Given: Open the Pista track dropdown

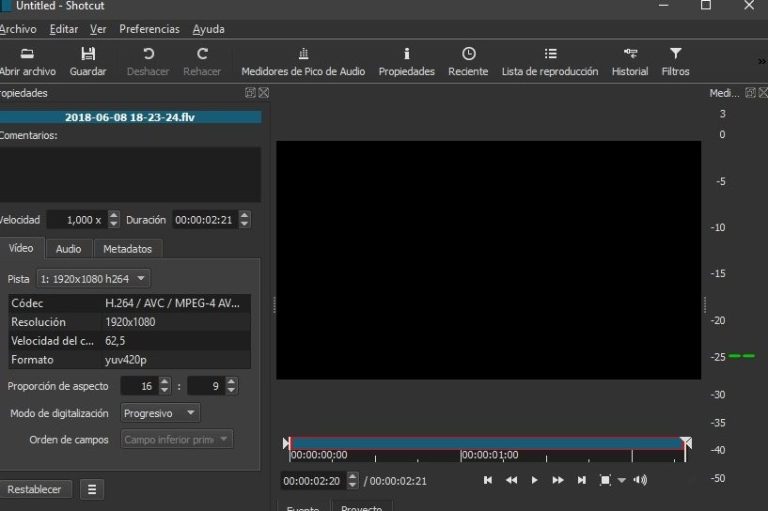Looking at the screenshot, I should point(93,279).
